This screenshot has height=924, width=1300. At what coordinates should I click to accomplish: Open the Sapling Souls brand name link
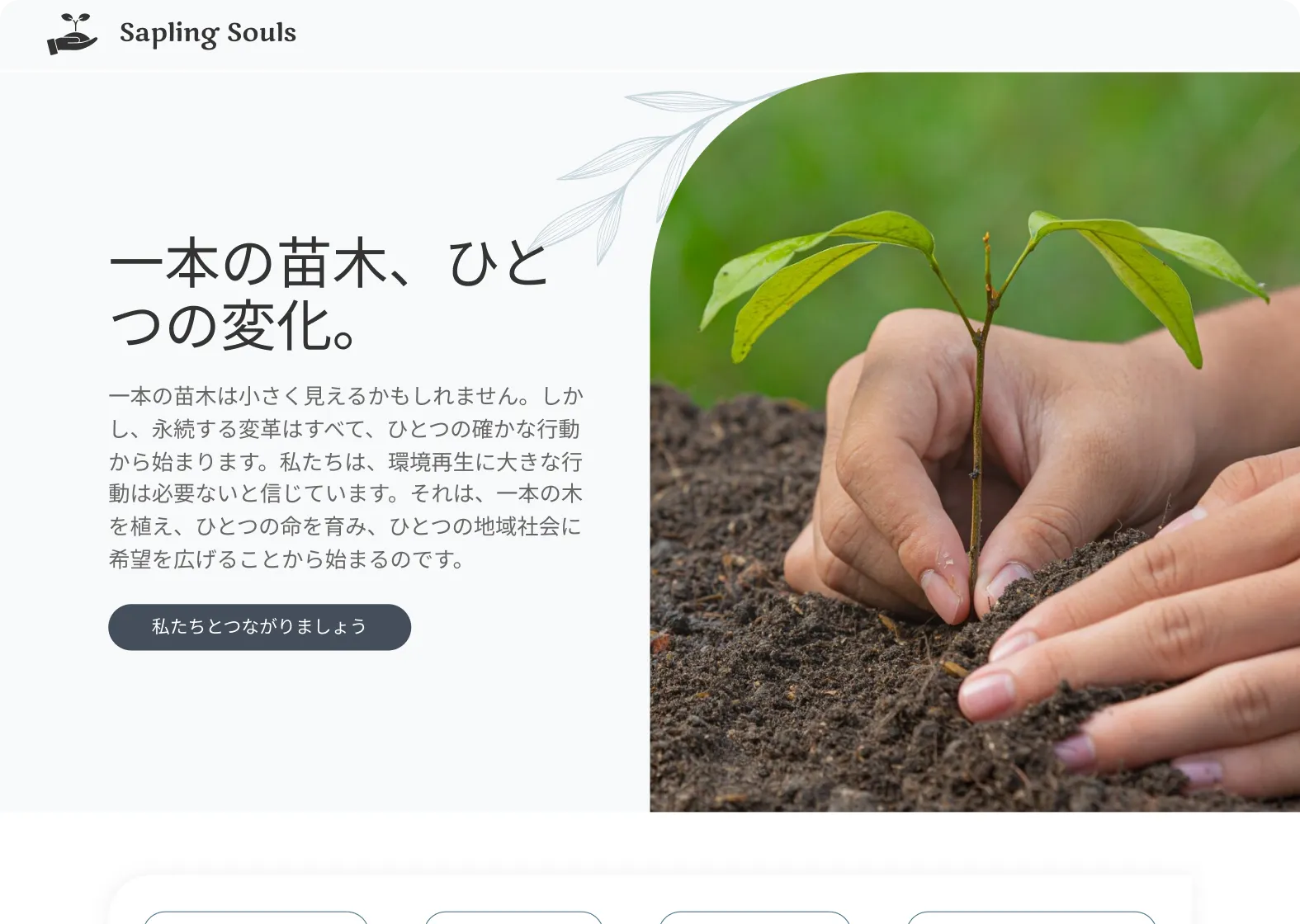pos(208,33)
